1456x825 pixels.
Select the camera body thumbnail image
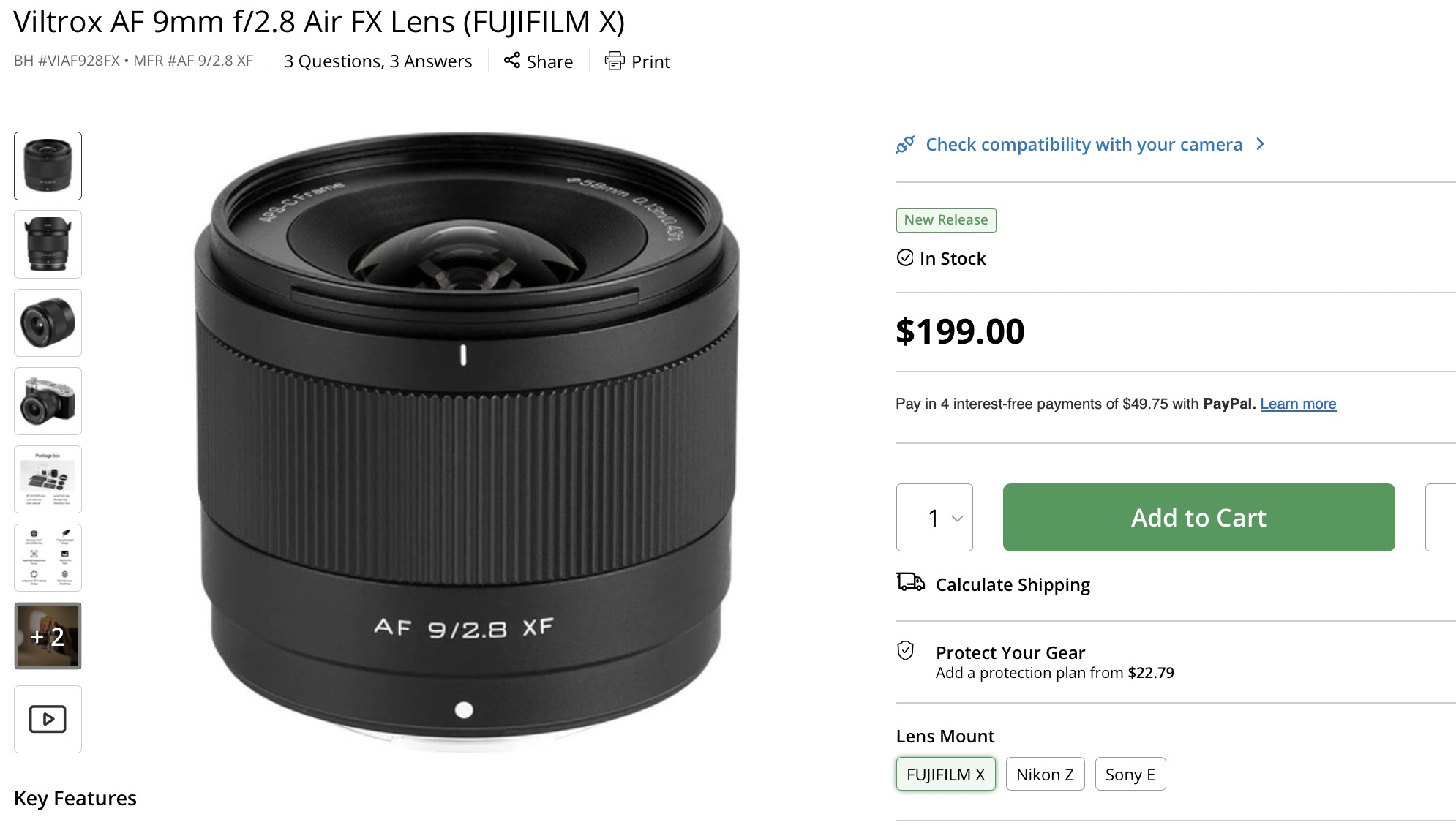click(x=47, y=401)
